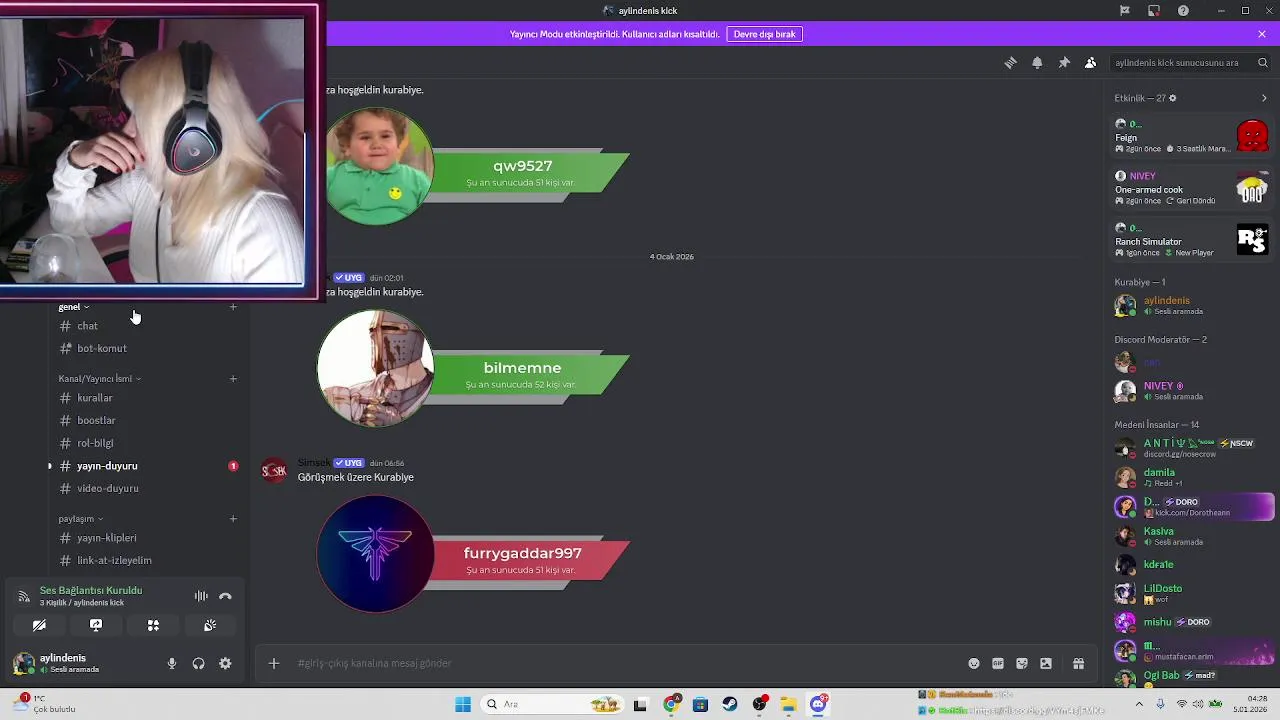Screen dimensions: 1280x720
Task: Add channel to Kanal/Yayıncı İsmi category
Action: coord(233,379)
